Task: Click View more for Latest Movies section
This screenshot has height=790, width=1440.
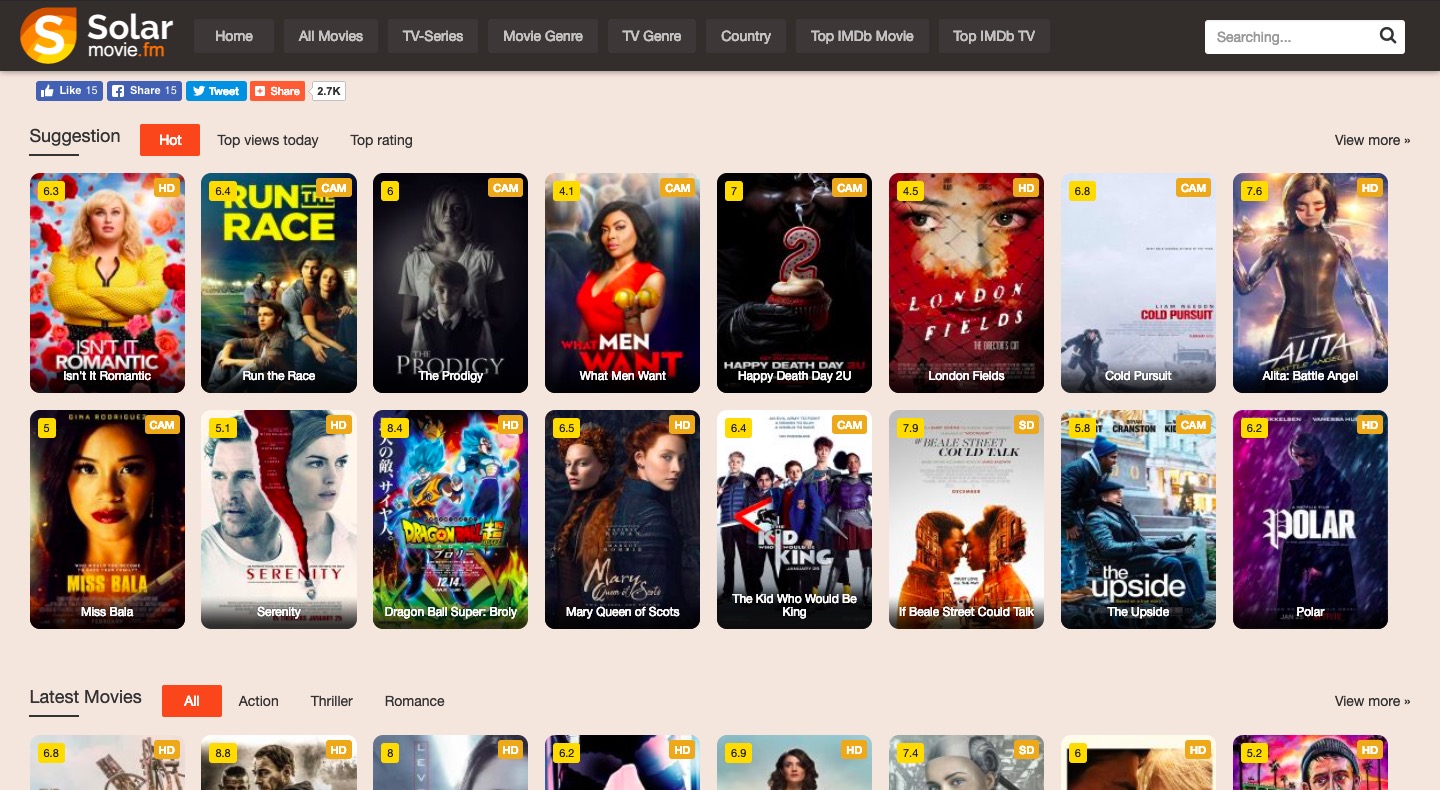Action: click(x=1372, y=701)
